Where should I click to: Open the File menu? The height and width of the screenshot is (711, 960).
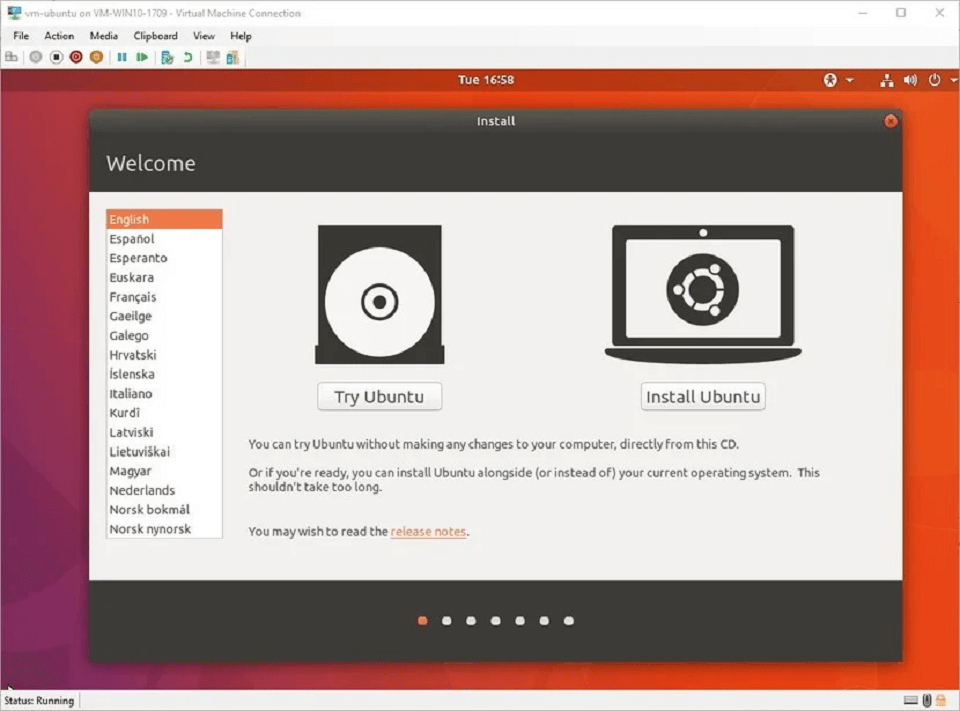click(21, 36)
